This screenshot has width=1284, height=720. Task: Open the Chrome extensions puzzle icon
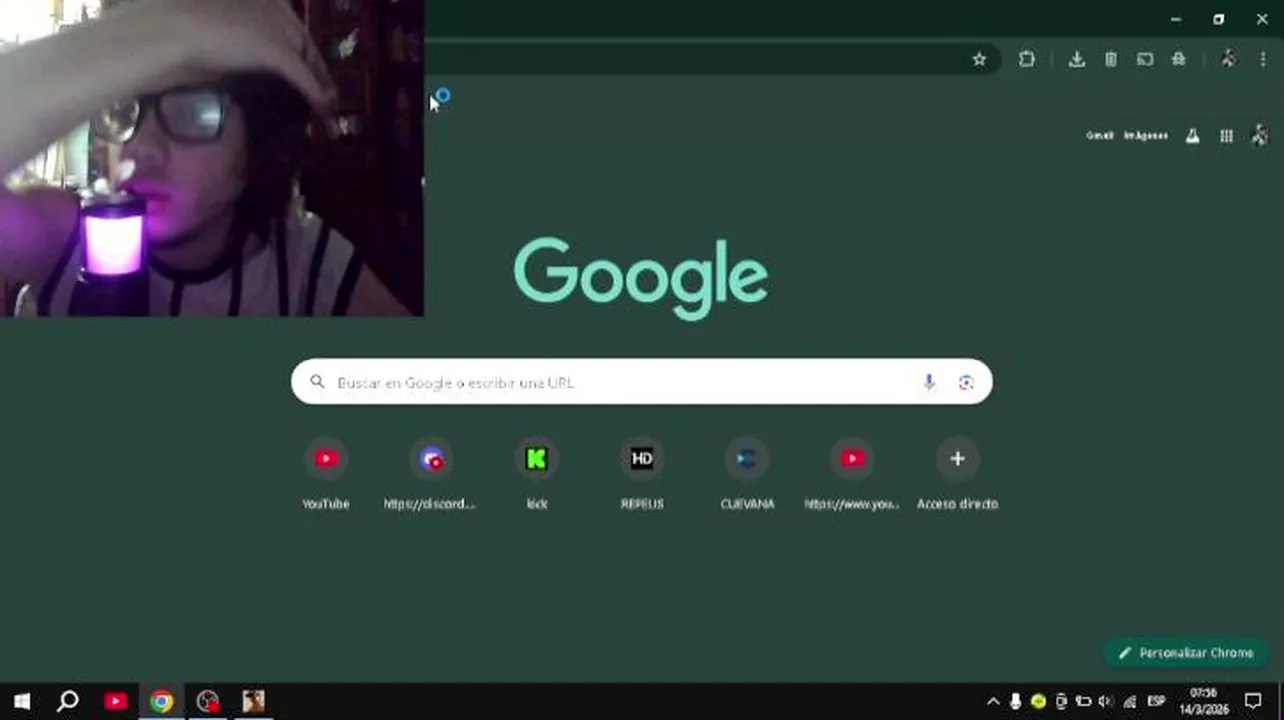pos(1027,59)
